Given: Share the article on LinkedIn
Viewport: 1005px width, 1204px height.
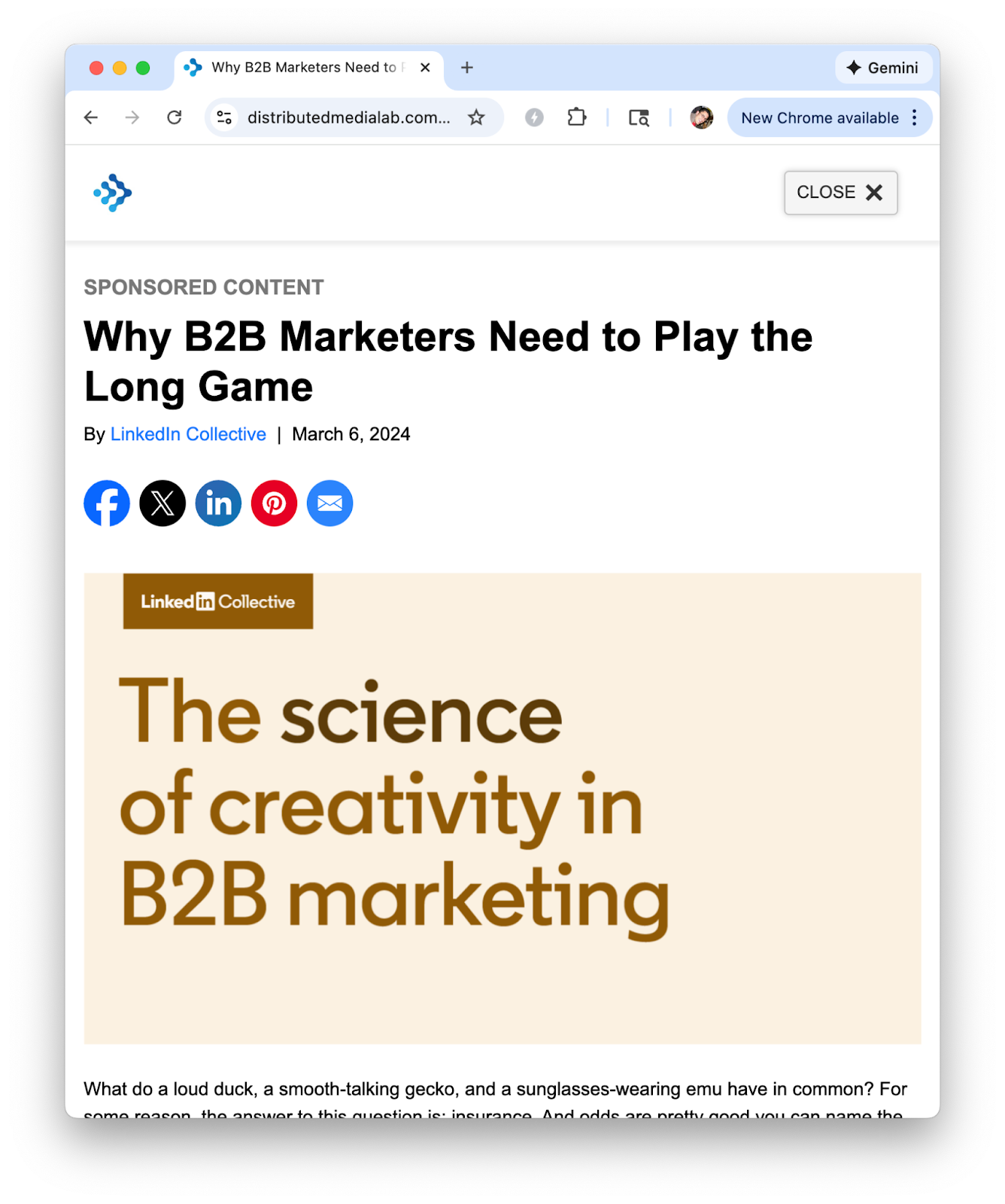Looking at the screenshot, I should point(218,503).
